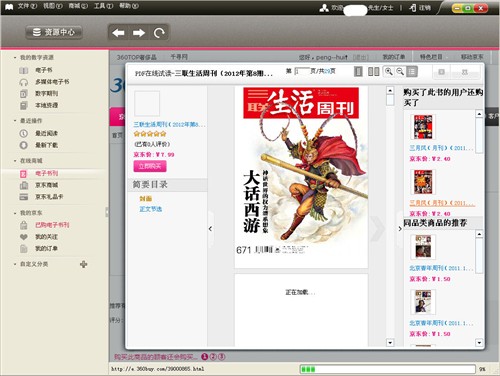Open the first 北京青年周刊 link

pyautogui.click(x=441, y=268)
